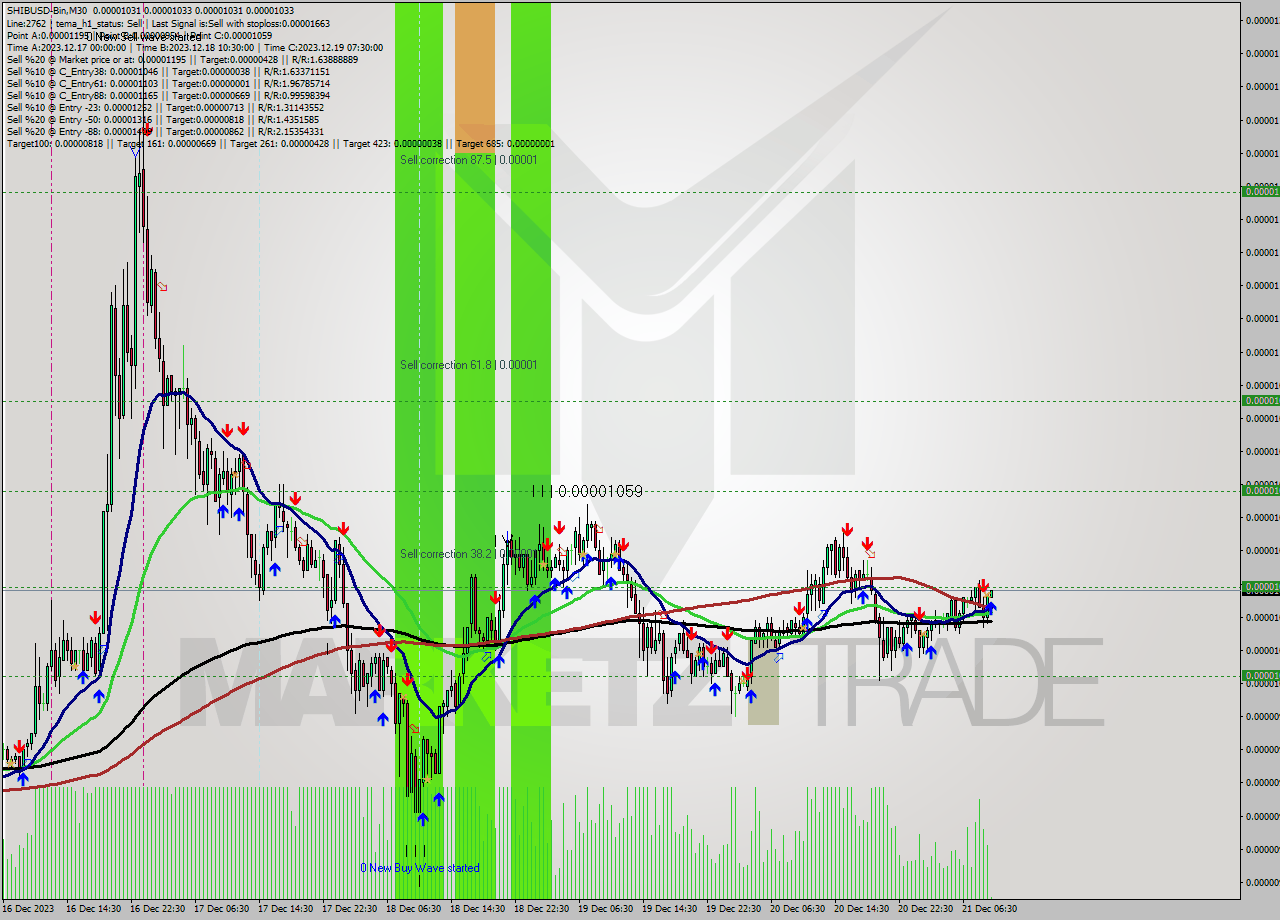Click the '0 New Buy Wave started' label
Viewport: 1280px width, 920px height.
tap(420, 868)
